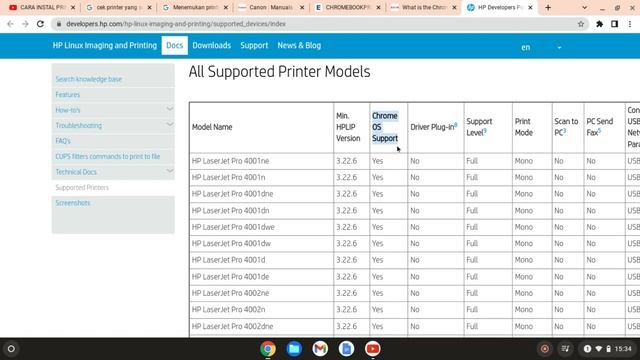Open Chrome from the shelf
Screen dimensions: 640x360
(268, 349)
